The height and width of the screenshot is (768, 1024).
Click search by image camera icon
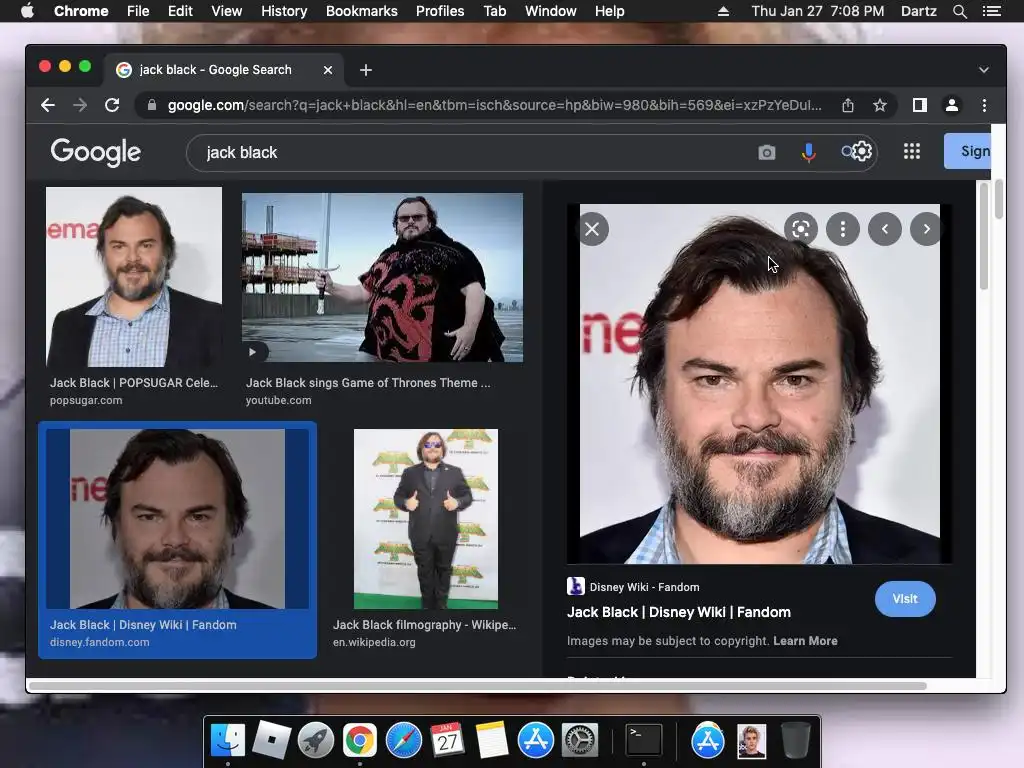767,152
